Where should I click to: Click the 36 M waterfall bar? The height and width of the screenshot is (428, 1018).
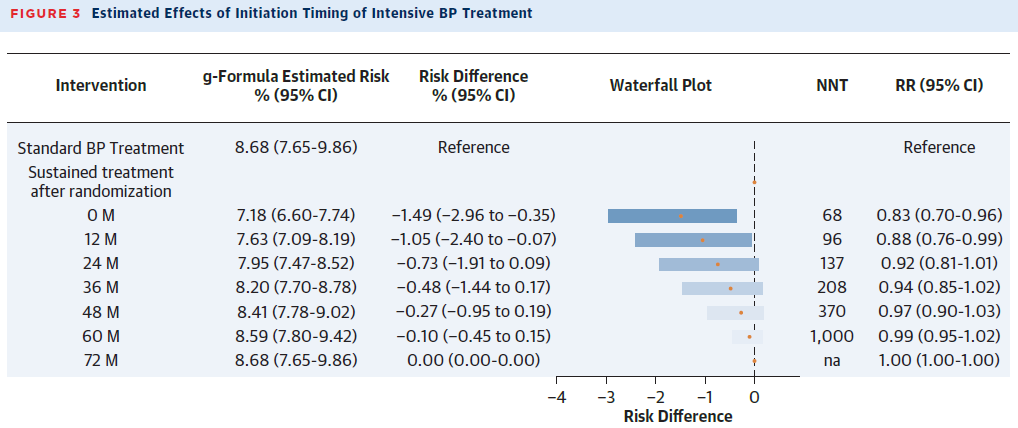(x=722, y=288)
